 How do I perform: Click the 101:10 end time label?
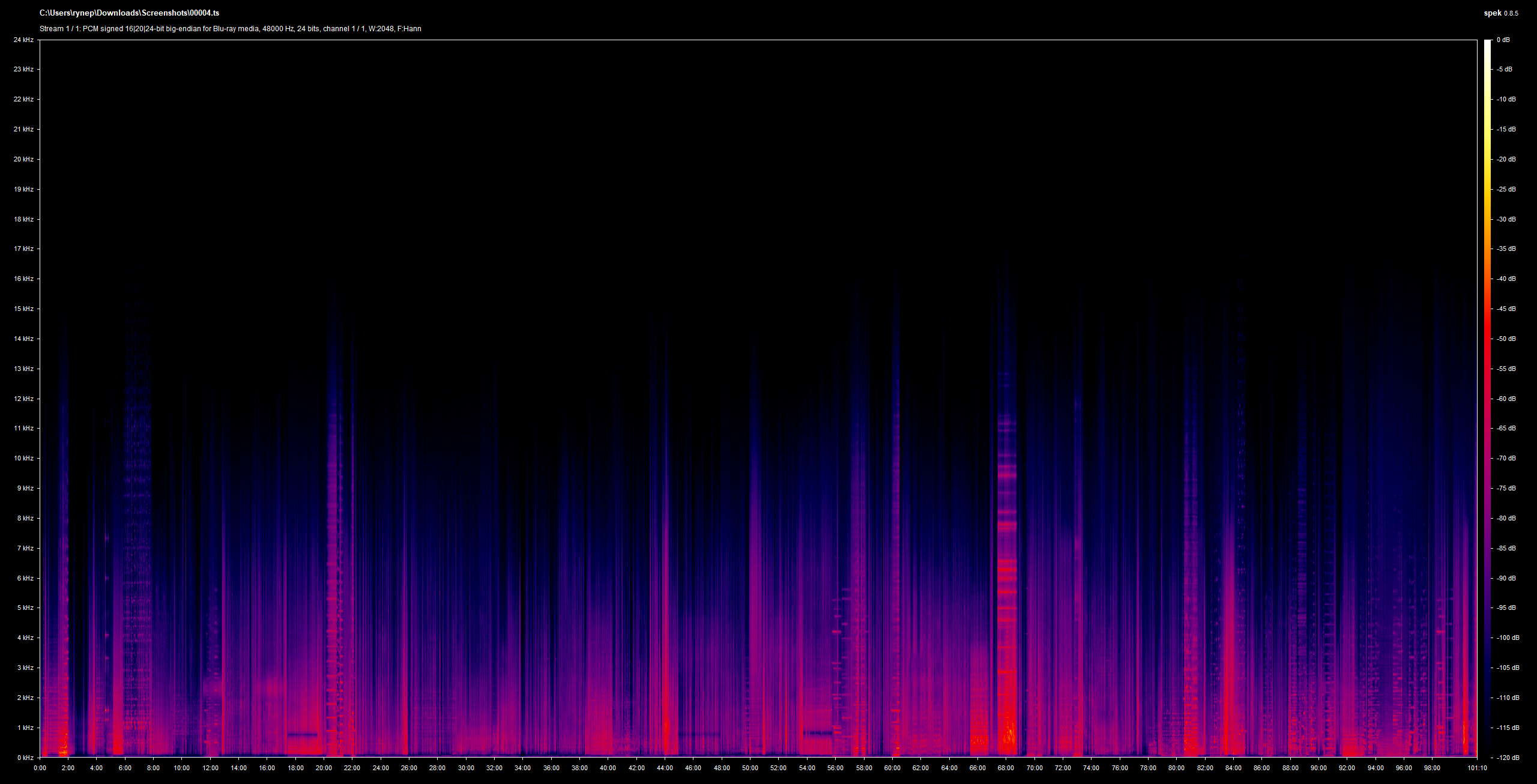pyautogui.click(x=1477, y=768)
